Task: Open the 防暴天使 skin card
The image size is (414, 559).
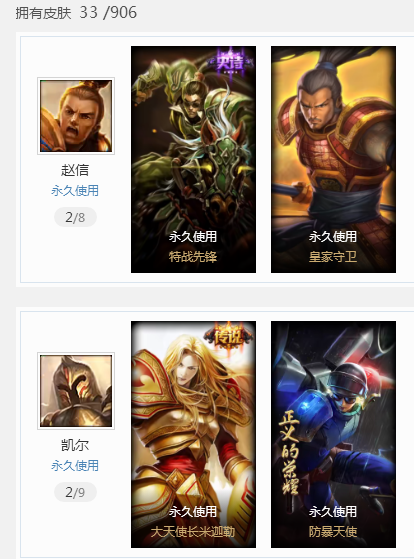Action: tap(333, 434)
